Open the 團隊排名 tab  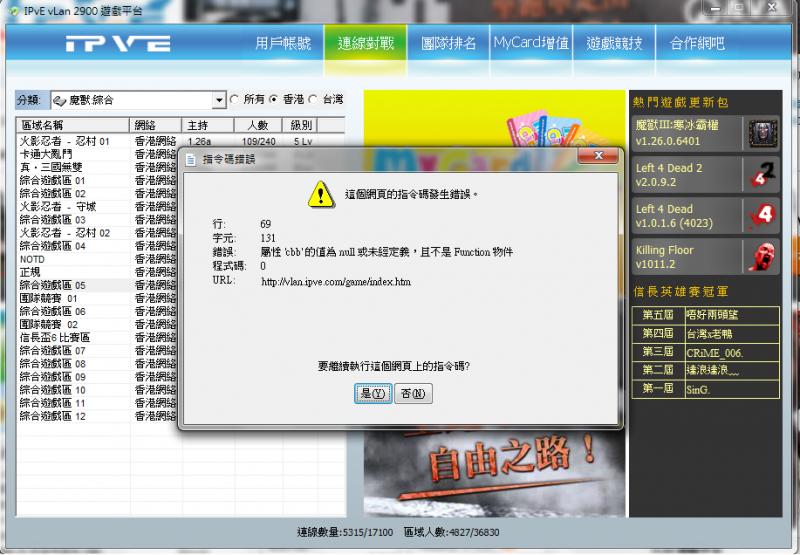coord(448,43)
